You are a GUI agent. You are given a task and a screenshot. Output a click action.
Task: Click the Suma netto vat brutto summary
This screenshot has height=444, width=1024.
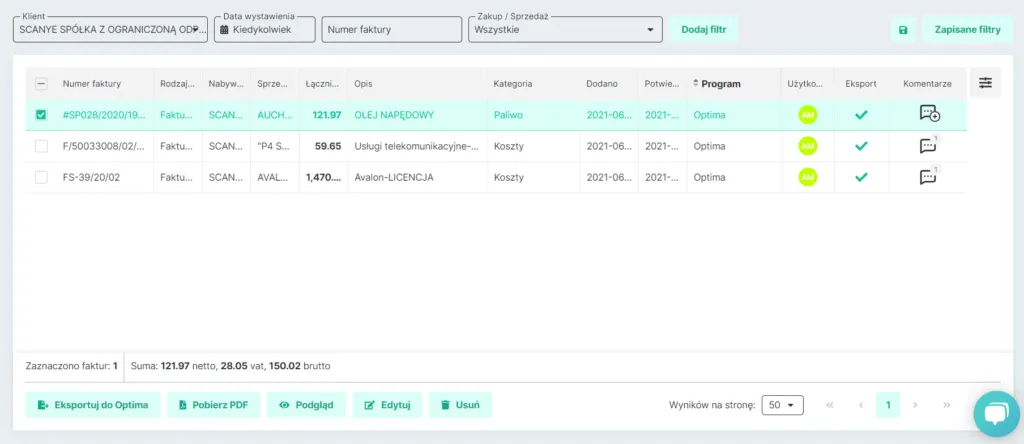coord(231,366)
